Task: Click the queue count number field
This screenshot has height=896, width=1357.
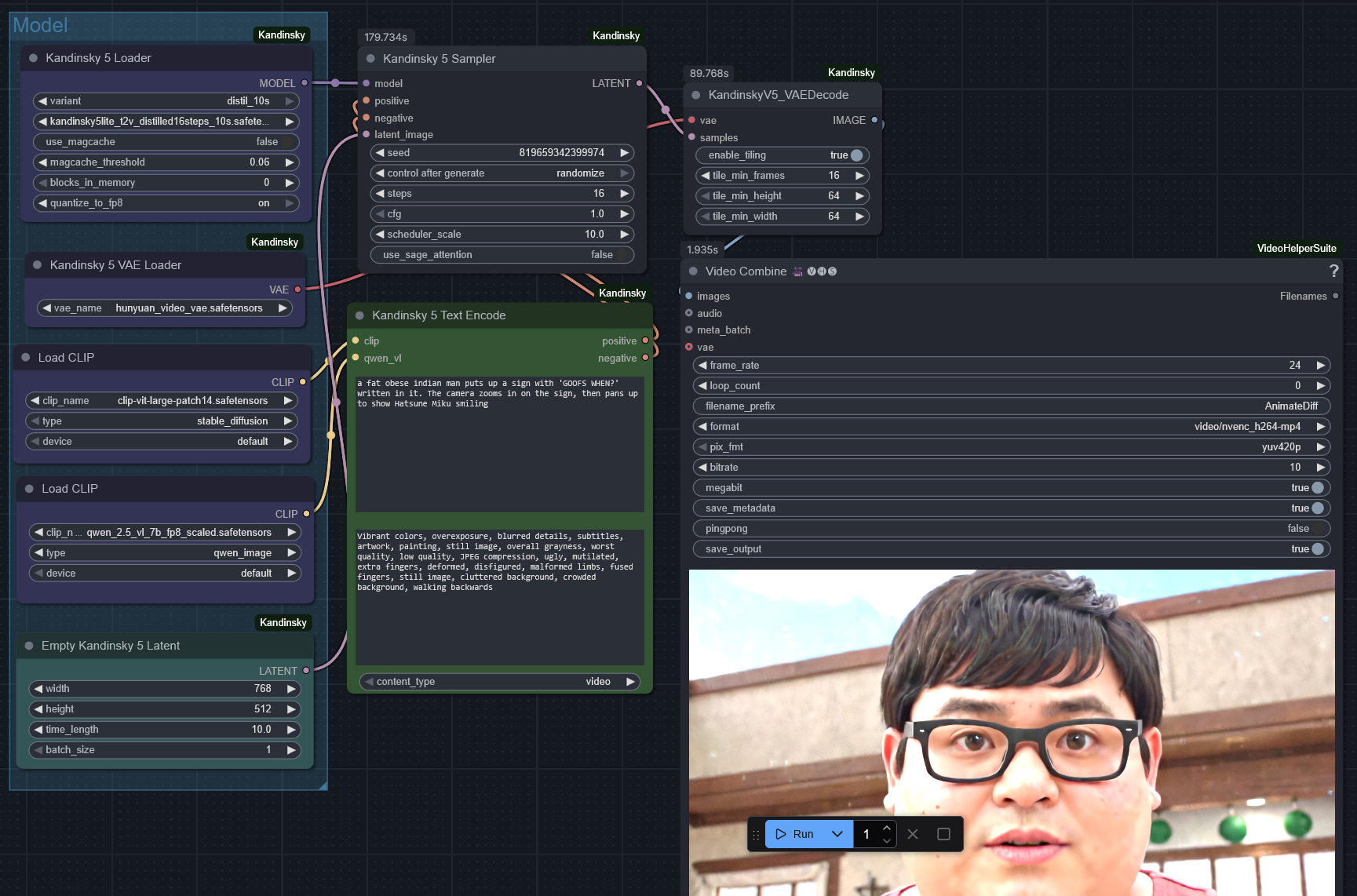Action: [867, 834]
